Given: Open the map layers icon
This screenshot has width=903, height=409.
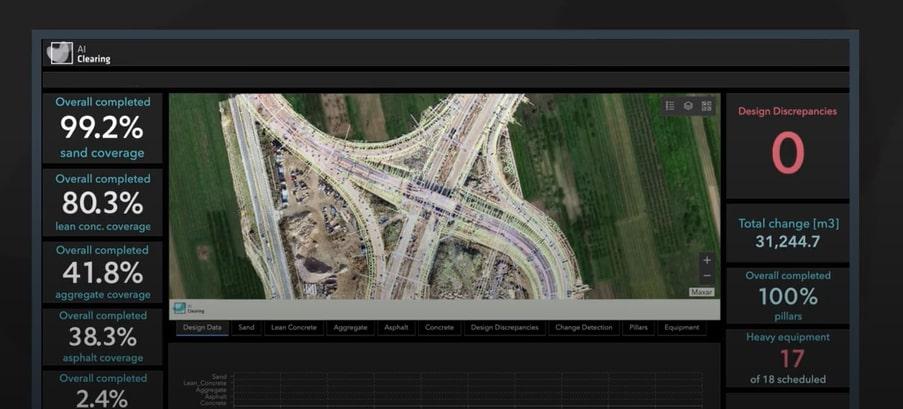Looking at the screenshot, I should pos(688,106).
